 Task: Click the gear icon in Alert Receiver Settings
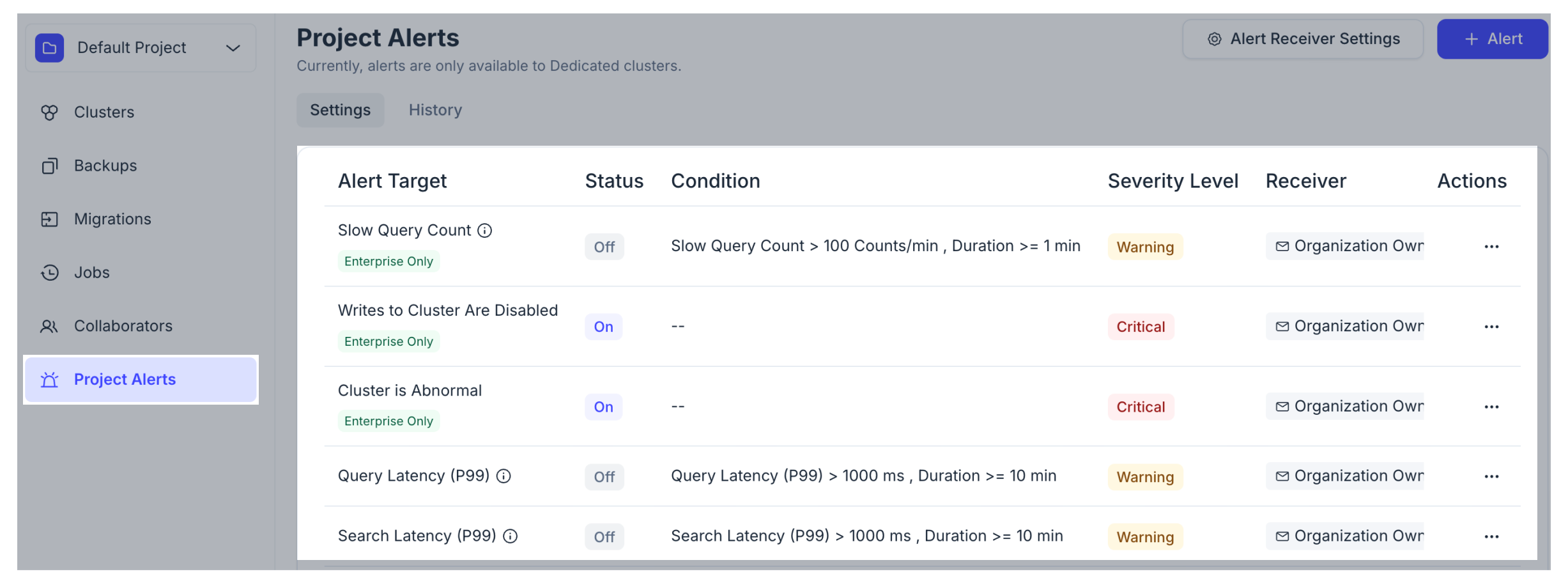(1214, 40)
